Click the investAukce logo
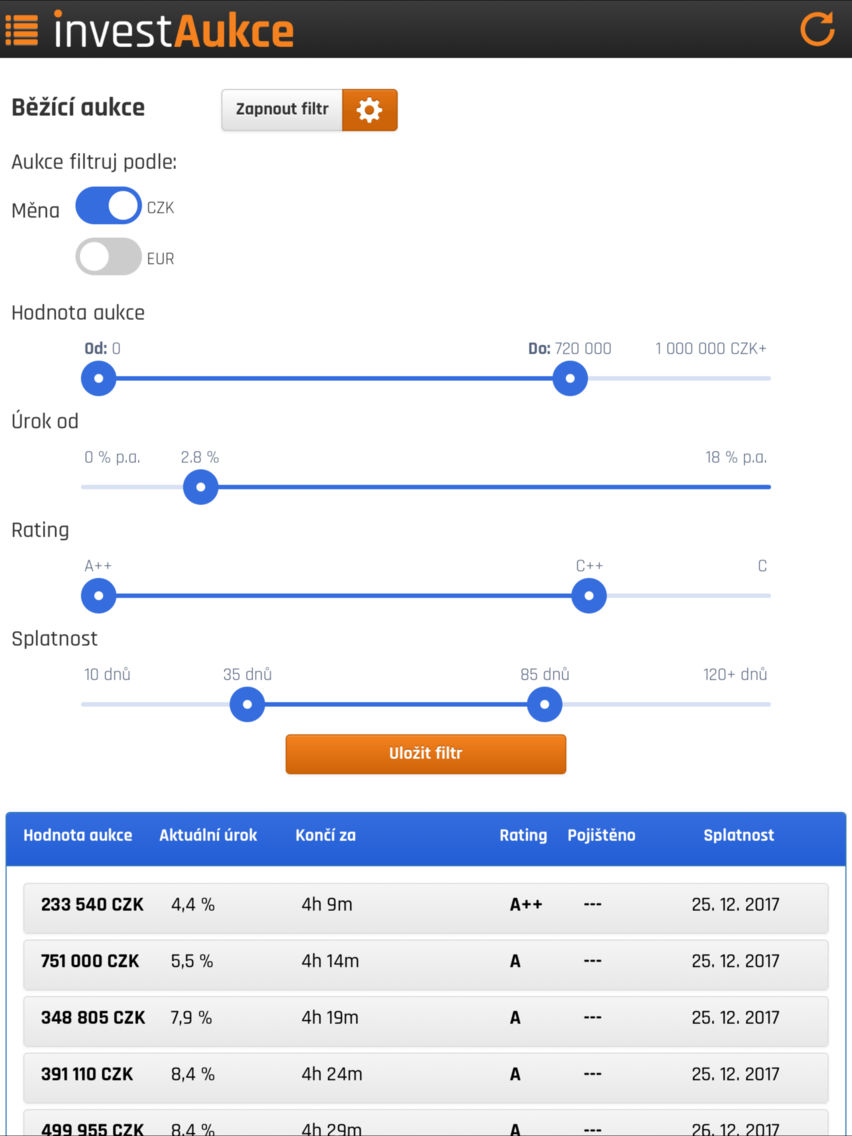Image resolution: width=852 pixels, height=1136 pixels. tap(173, 30)
